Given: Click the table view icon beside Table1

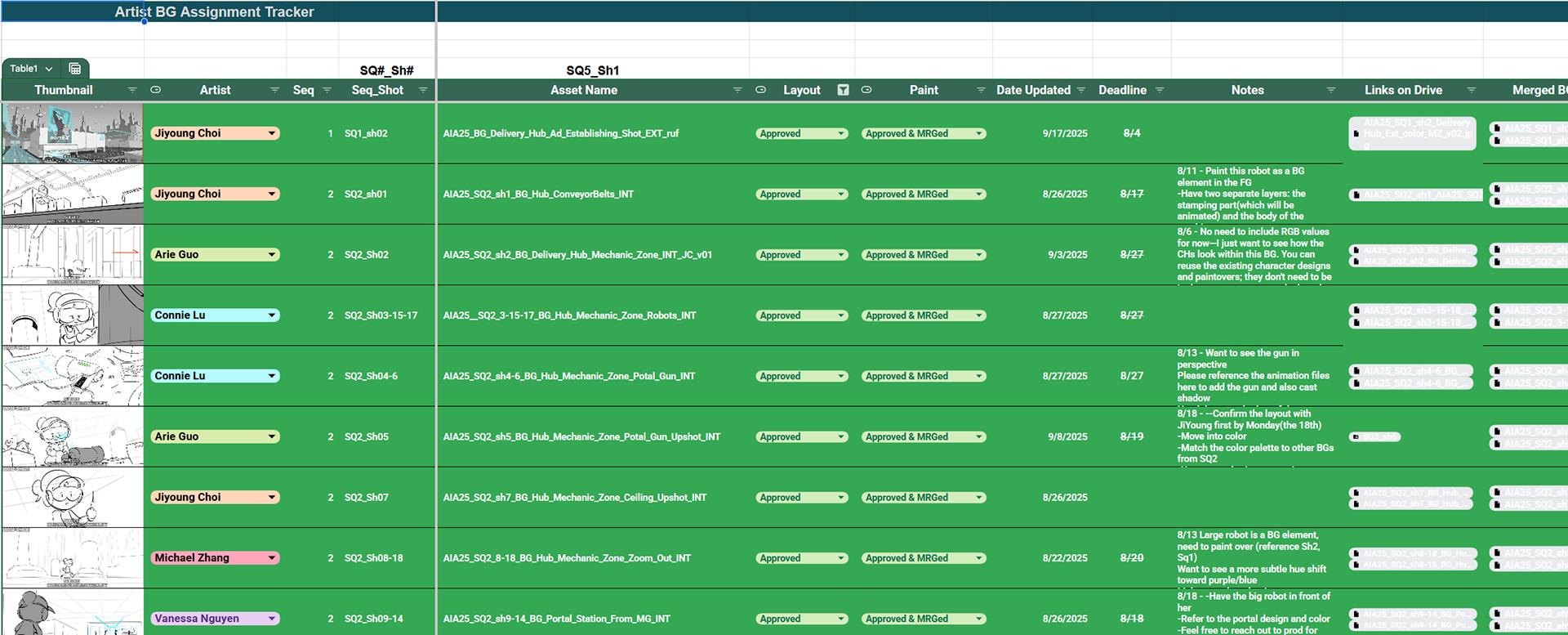Looking at the screenshot, I should 75,69.
